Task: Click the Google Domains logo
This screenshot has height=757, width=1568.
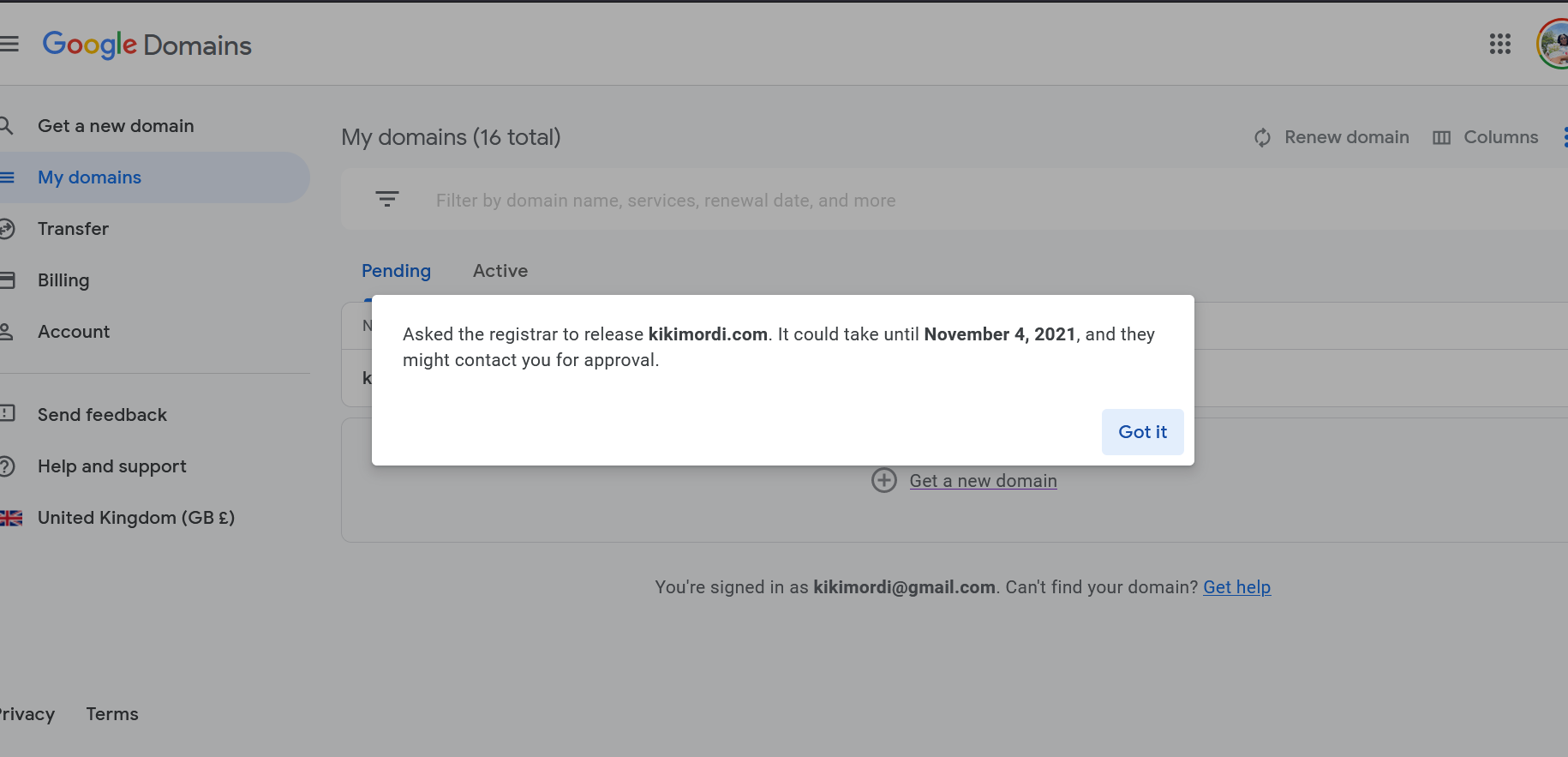Action: coord(147,45)
